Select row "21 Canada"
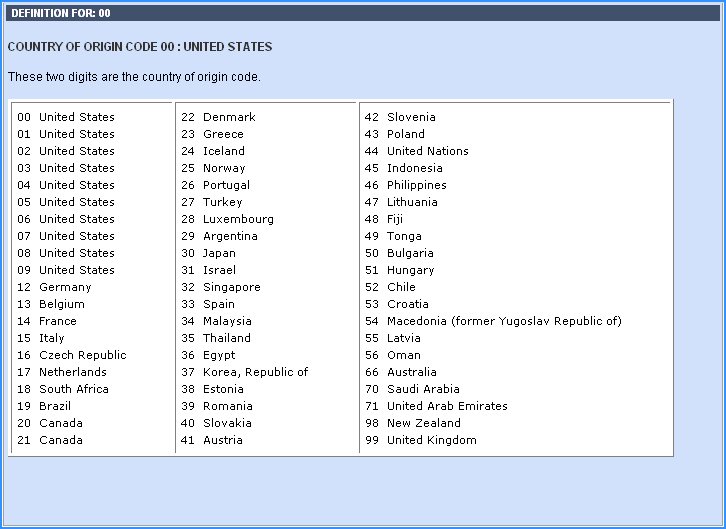 pyautogui.click(x=50, y=440)
